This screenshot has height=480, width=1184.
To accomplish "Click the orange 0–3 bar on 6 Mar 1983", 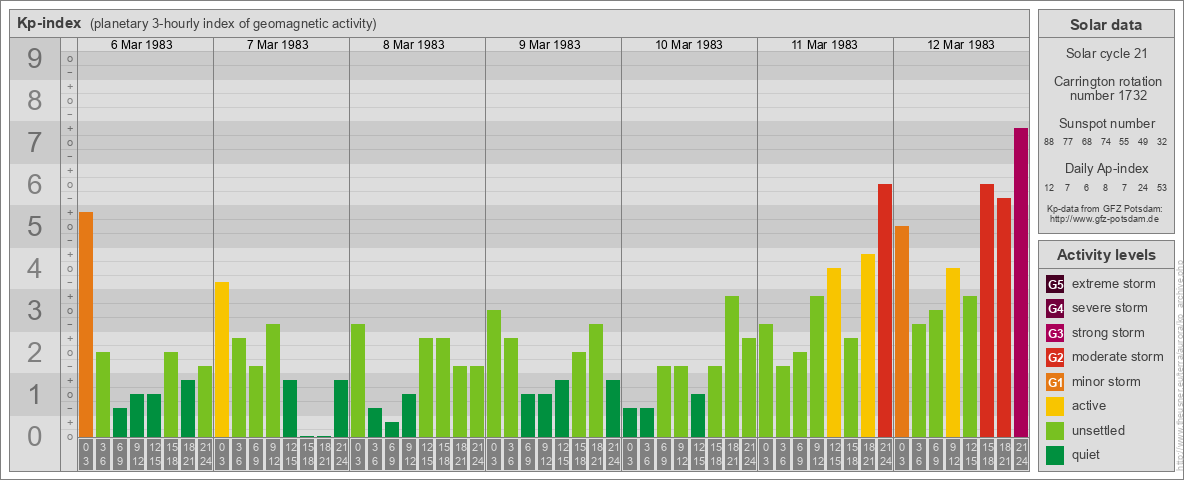I will coord(86,324).
